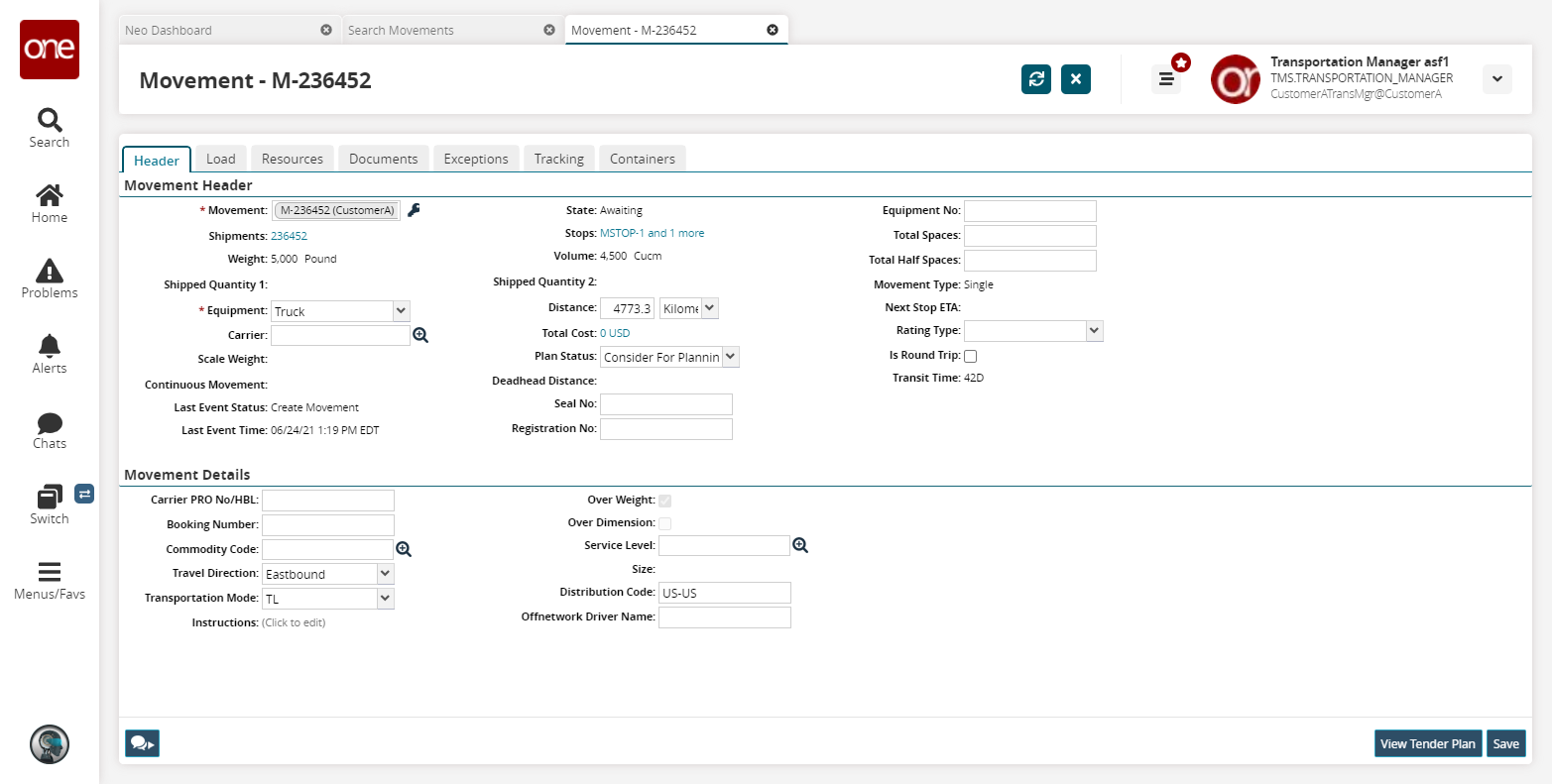Click the wrench icon beside Movement field
The height and width of the screenshot is (784, 1552).
[415, 210]
